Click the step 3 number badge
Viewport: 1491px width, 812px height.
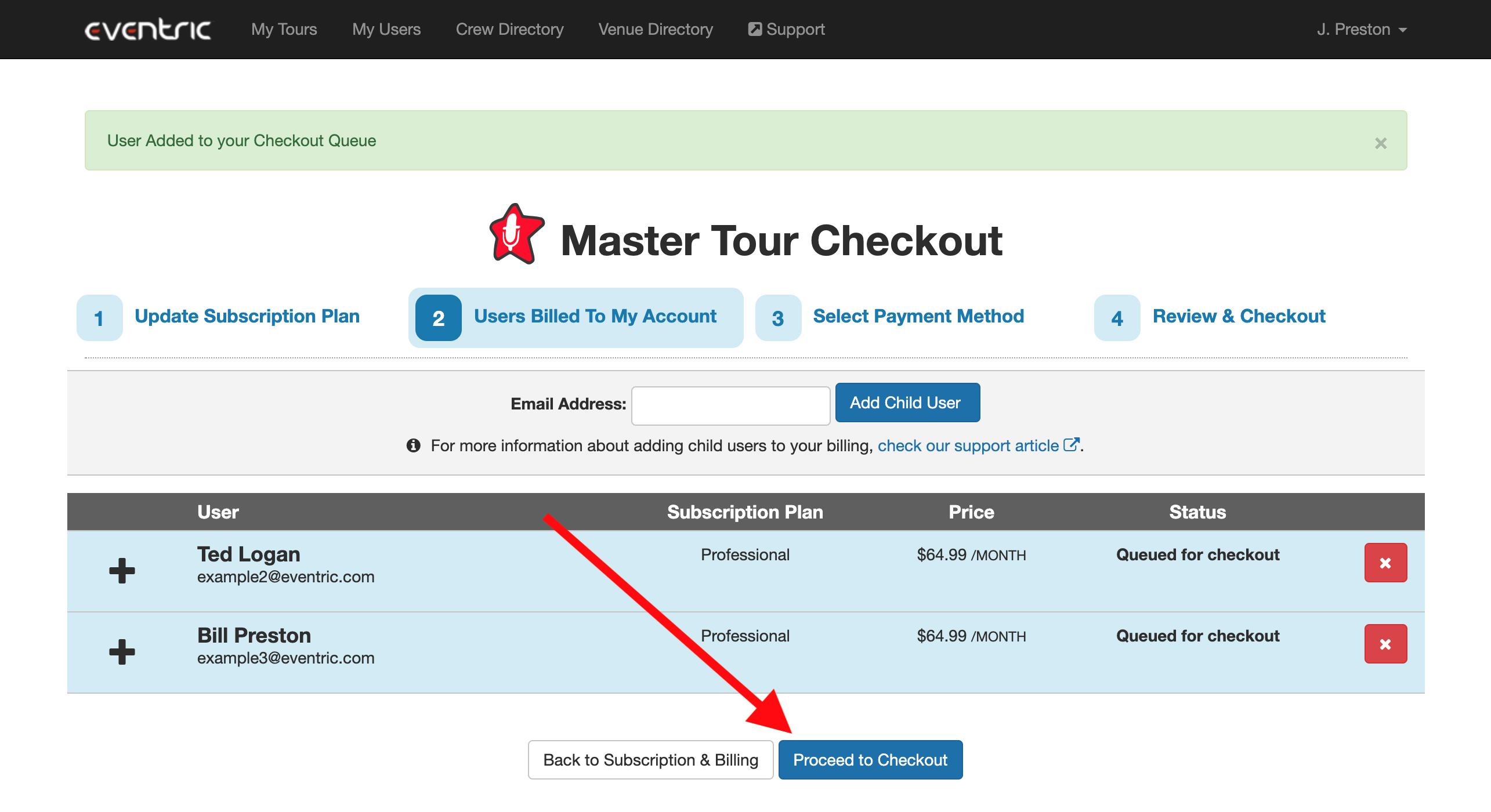(778, 318)
